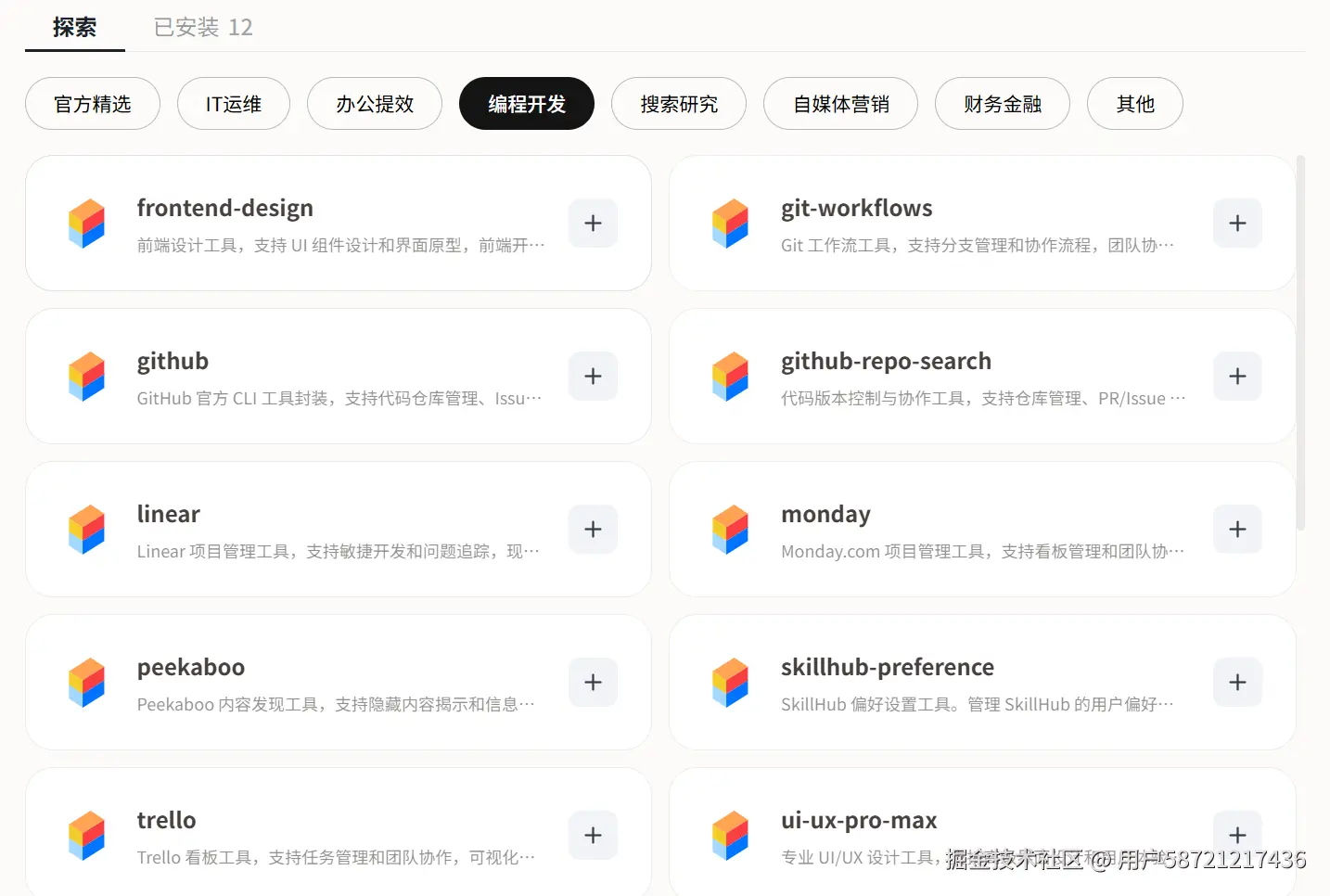This screenshot has width=1330, height=896.
Task: Click the trello card cube logo
Action: pyautogui.click(x=86, y=836)
